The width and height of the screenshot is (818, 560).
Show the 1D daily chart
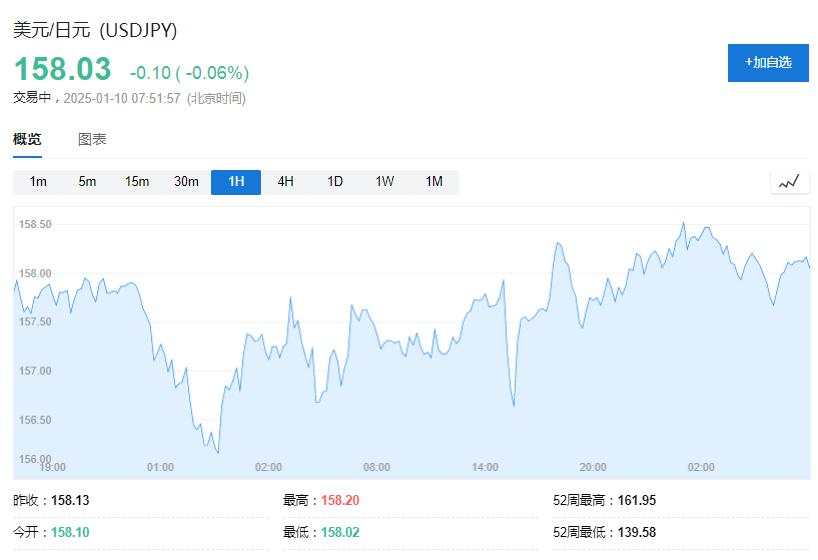[335, 182]
